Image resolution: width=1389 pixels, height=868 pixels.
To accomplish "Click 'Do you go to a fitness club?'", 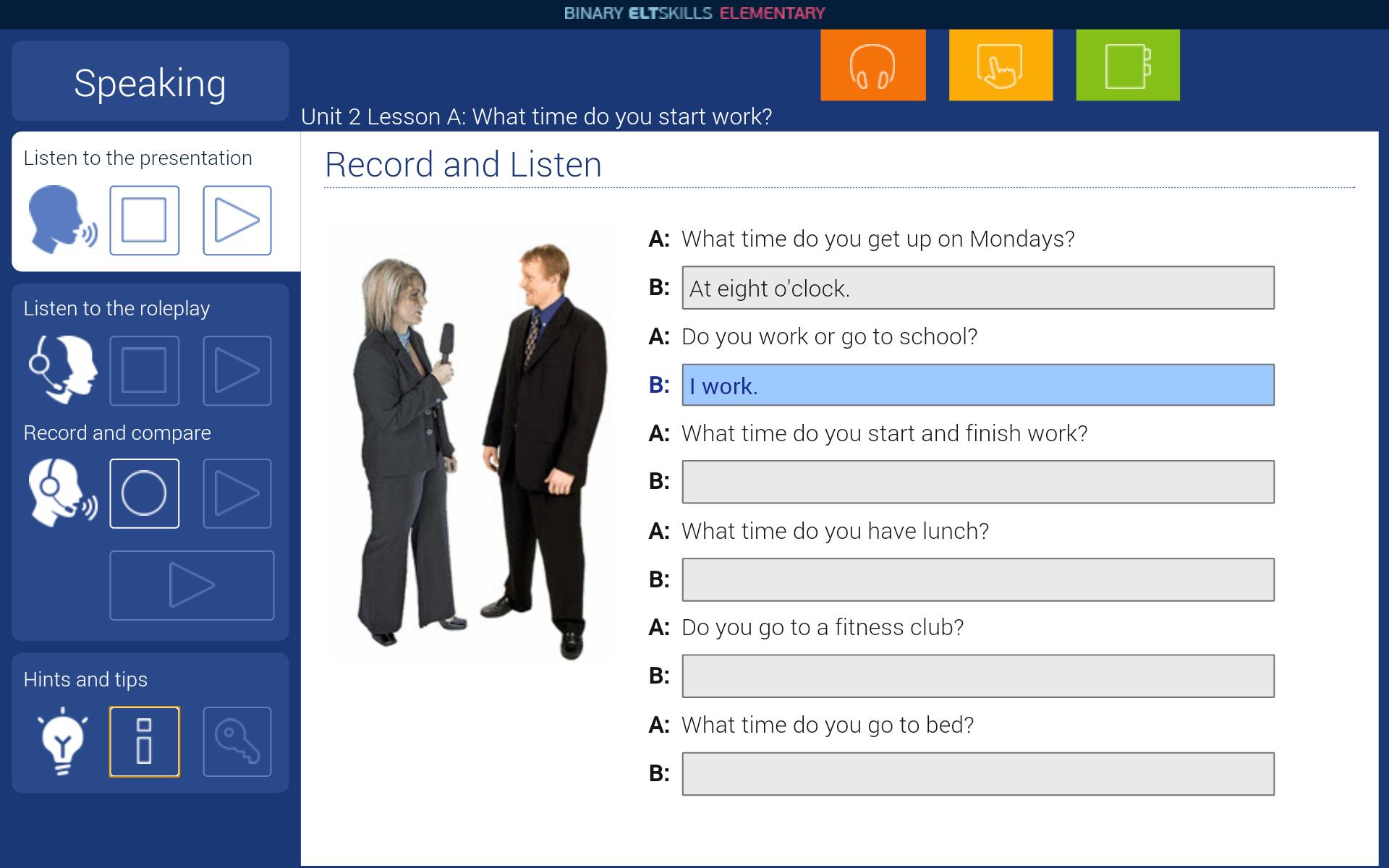I will point(823,627).
